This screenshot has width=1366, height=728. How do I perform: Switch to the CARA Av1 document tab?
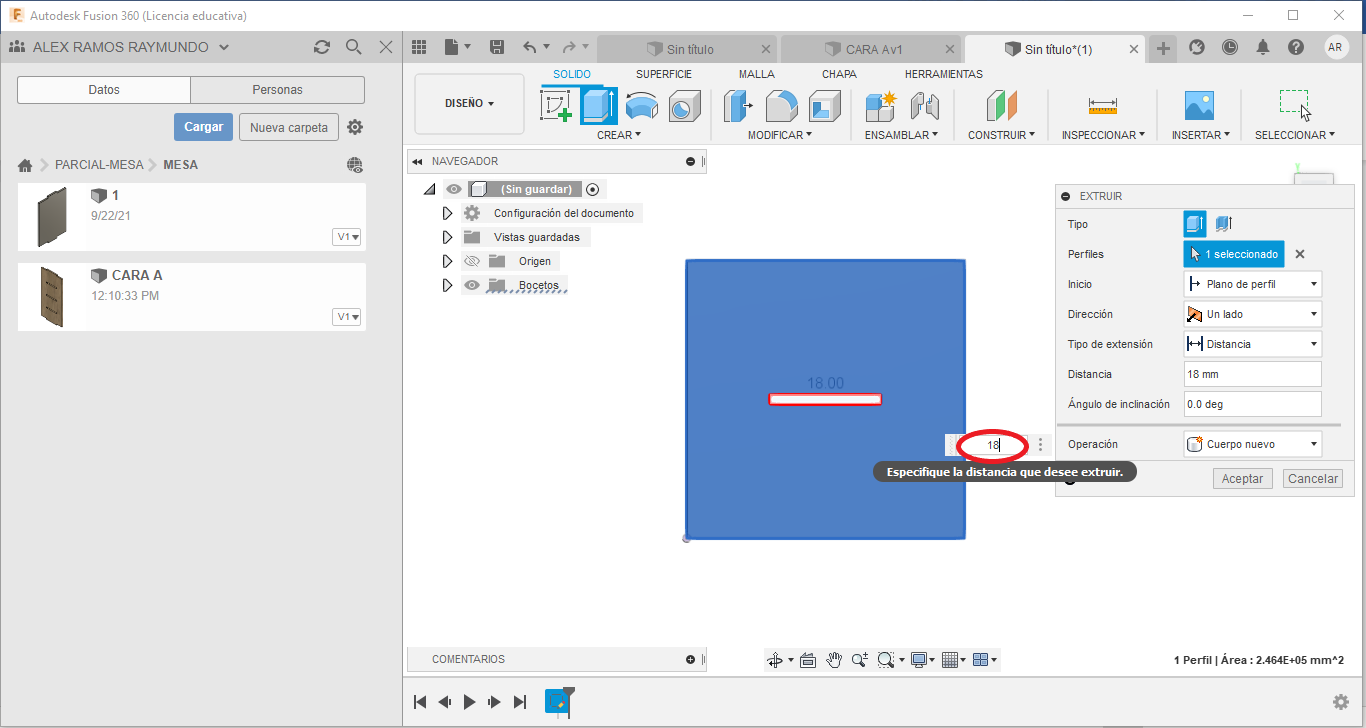[x=871, y=49]
